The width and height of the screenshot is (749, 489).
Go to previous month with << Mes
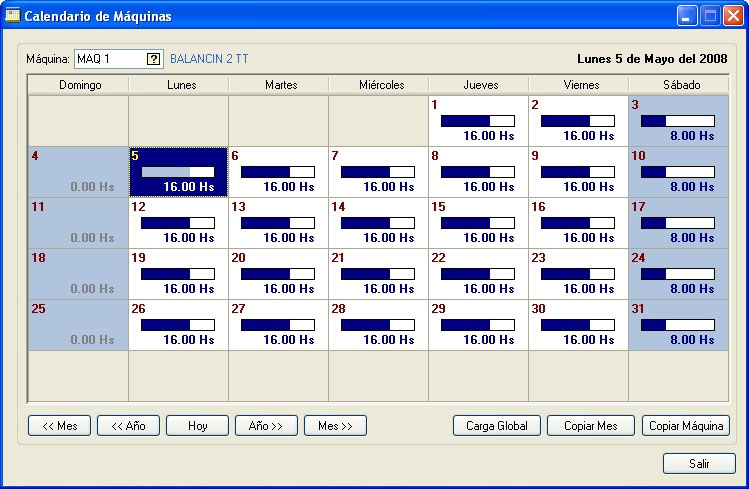pyautogui.click(x=60, y=426)
